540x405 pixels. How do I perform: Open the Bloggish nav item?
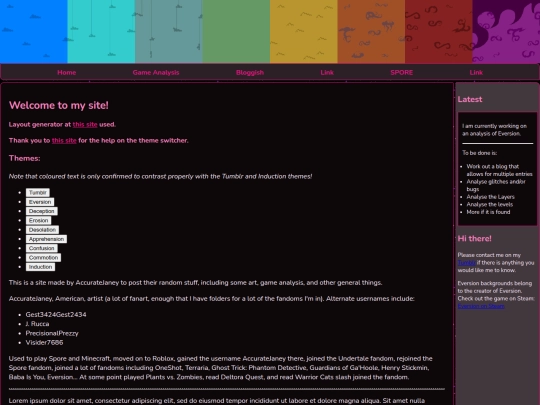click(250, 72)
